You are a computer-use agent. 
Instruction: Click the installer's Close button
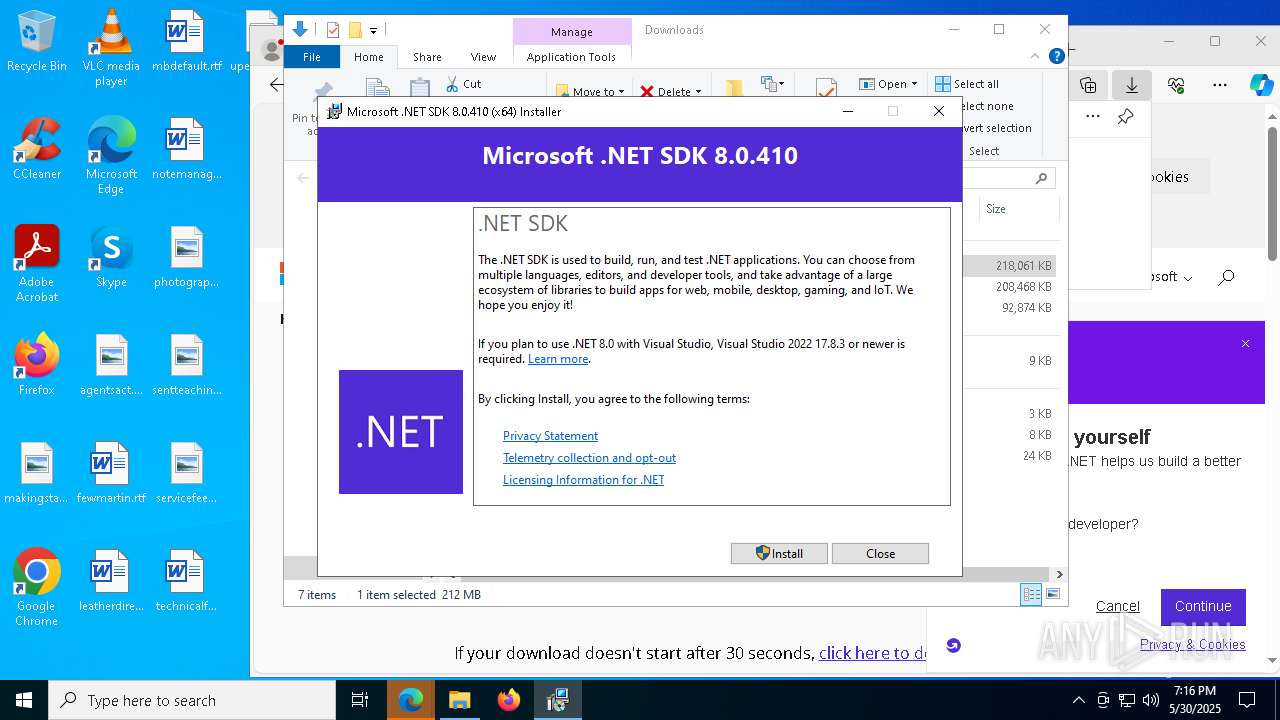click(x=880, y=553)
